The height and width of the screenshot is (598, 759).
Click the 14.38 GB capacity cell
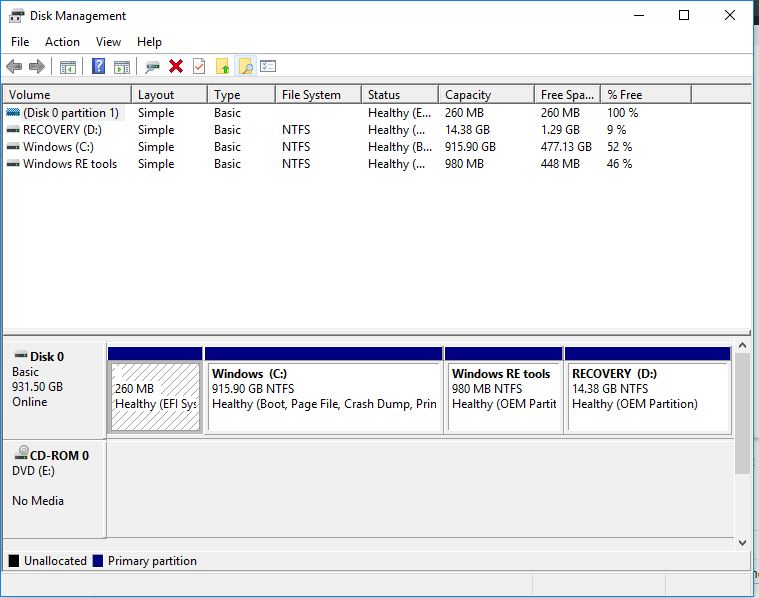click(x=467, y=130)
